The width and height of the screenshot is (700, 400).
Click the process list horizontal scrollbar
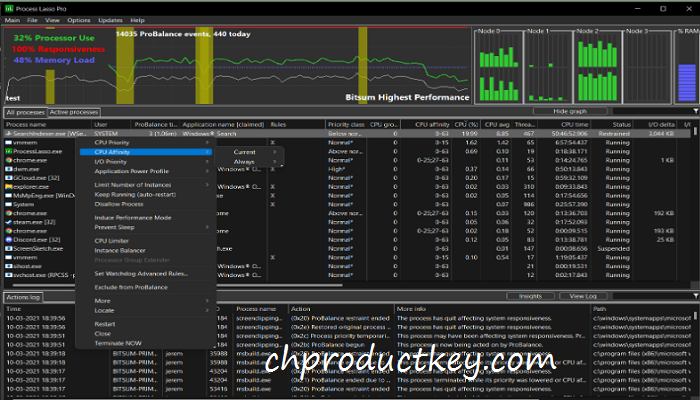click(x=178, y=285)
